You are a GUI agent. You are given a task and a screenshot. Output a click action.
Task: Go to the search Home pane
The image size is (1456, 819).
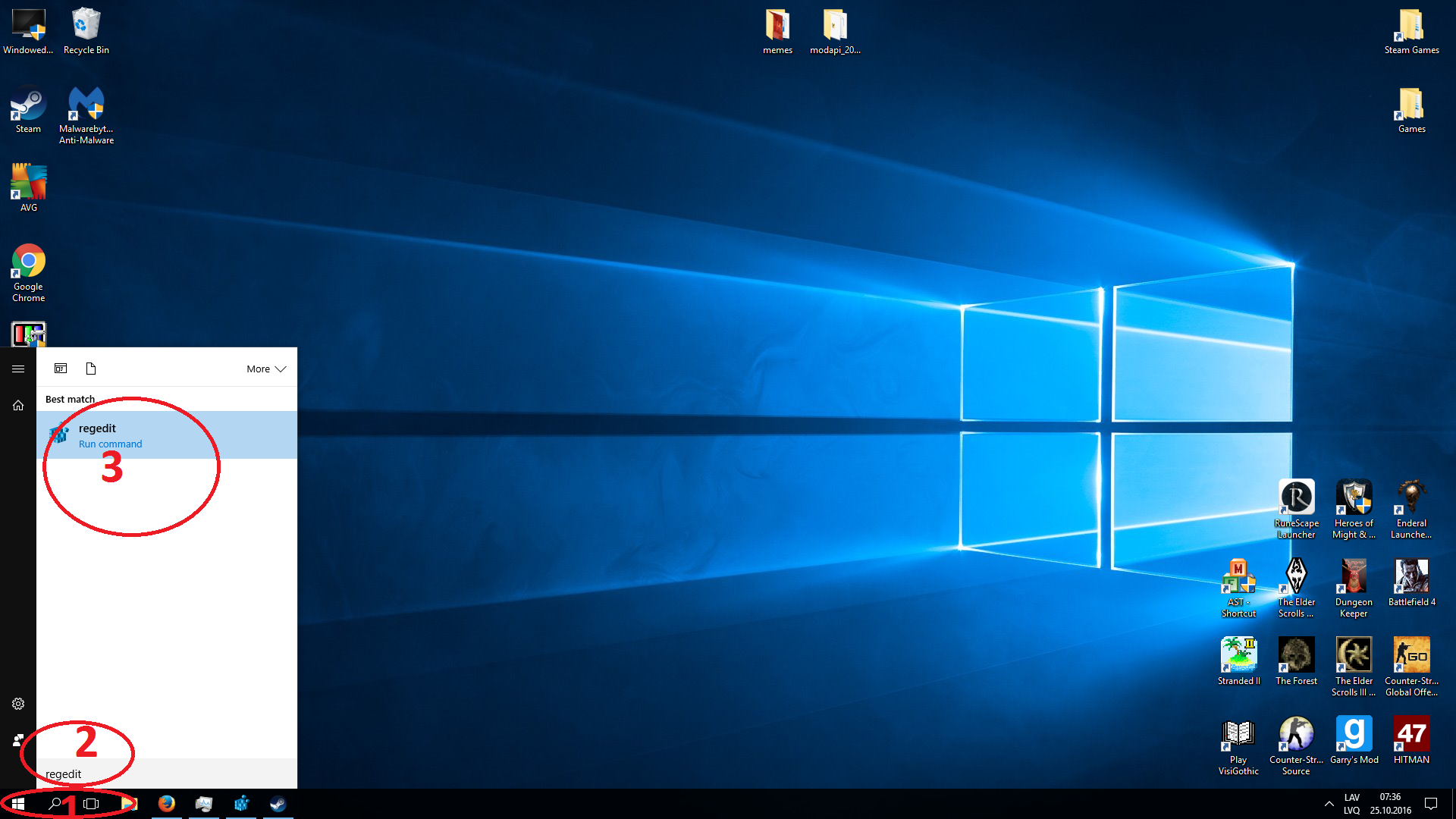click(18, 406)
